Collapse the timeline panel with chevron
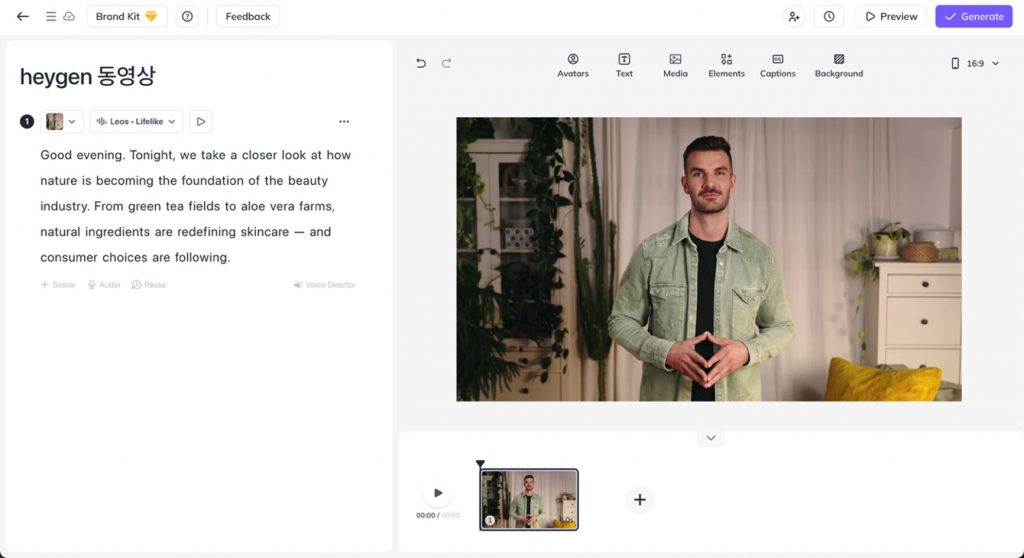1024x558 pixels. 711,438
